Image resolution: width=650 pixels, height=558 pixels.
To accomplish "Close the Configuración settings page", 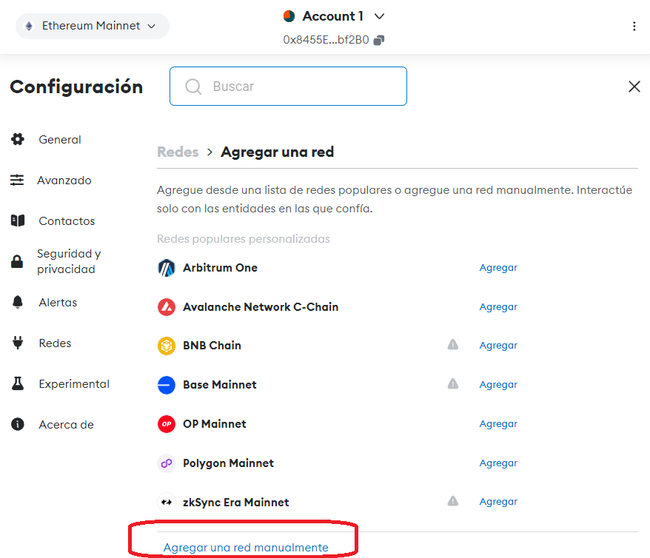I will tap(633, 87).
